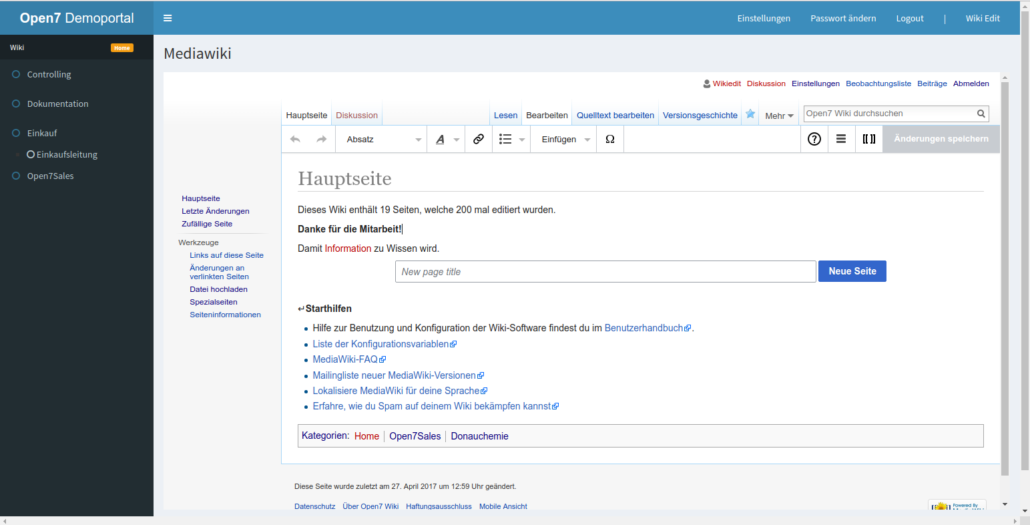Image resolution: width=1030 pixels, height=525 pixels.
Task: Open the editor help question-mark icon
Action: pos(814,139)
